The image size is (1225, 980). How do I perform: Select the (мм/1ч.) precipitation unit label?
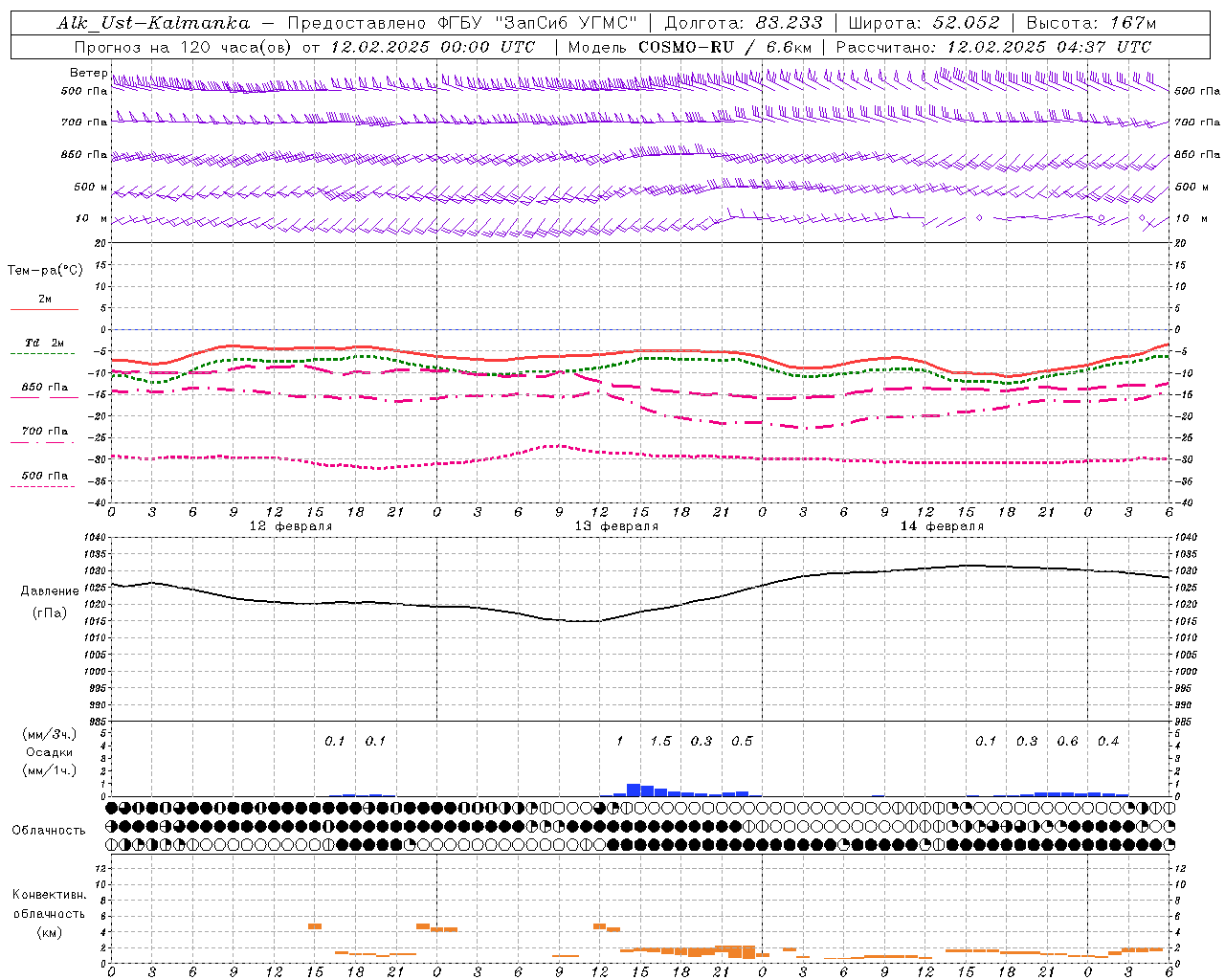tap(50, 770)
